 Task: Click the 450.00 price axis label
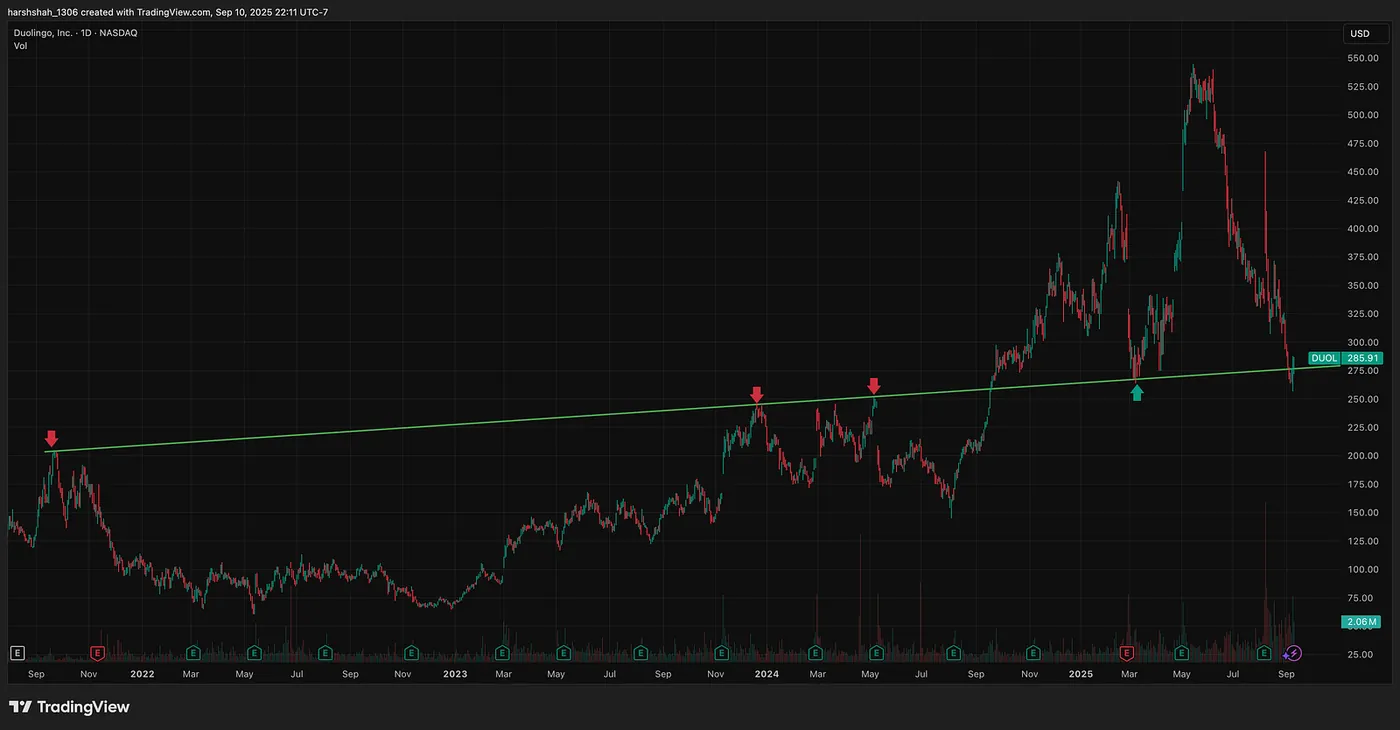tap(1361, 171)
